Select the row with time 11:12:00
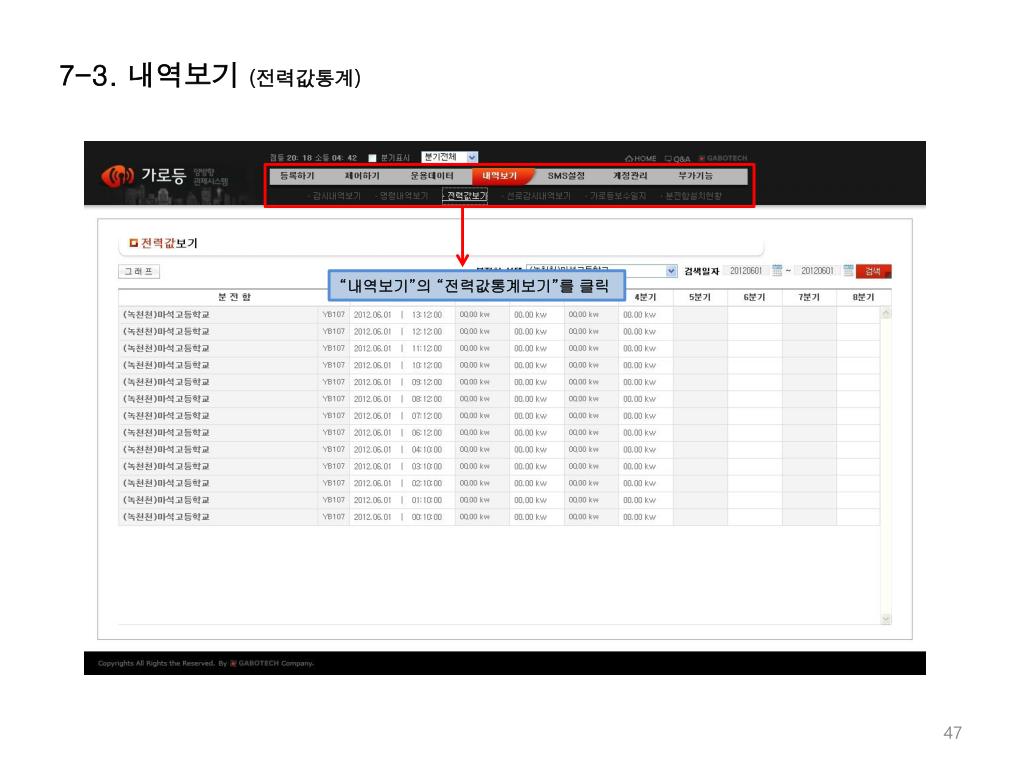 point(499,349)
